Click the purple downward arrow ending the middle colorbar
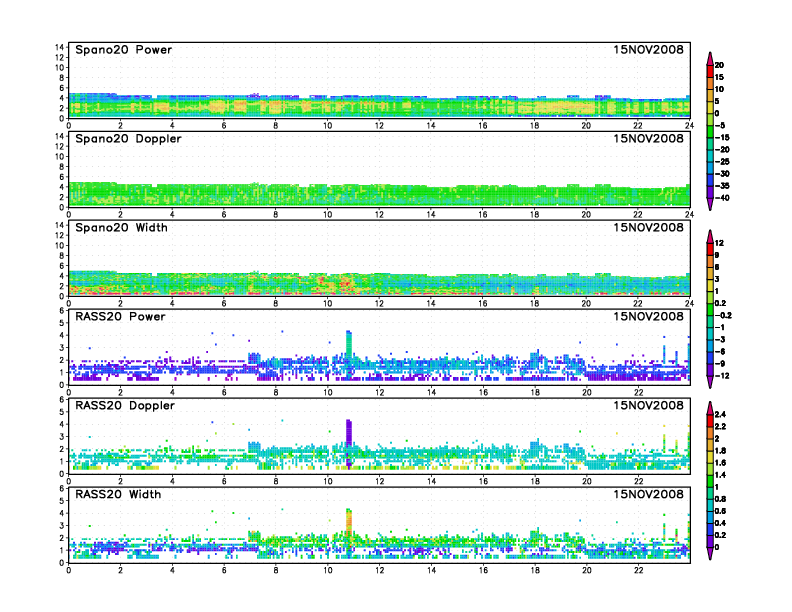 (710, 382)
